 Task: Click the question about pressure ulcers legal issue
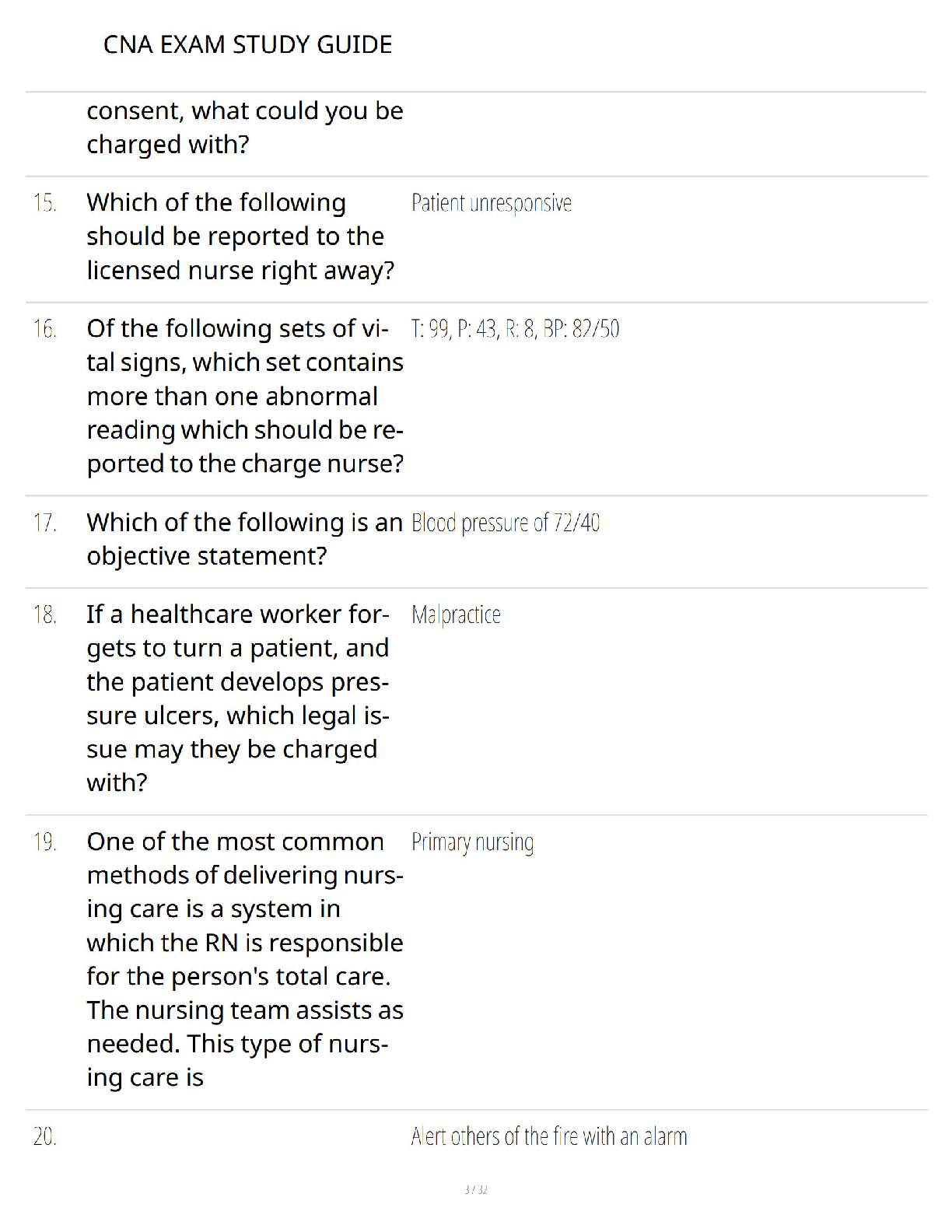(x=238, y=698)
